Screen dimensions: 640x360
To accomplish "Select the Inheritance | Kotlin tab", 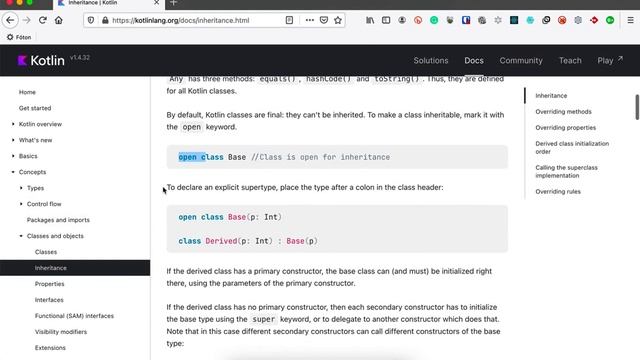I will 108,4.
